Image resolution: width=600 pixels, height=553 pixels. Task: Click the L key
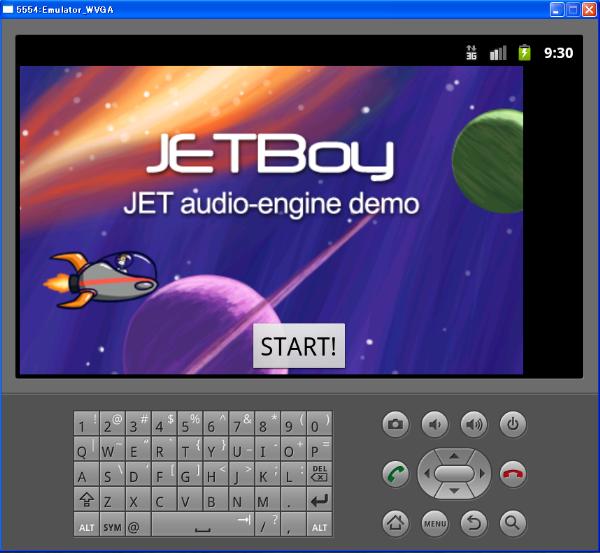[293, 473]
